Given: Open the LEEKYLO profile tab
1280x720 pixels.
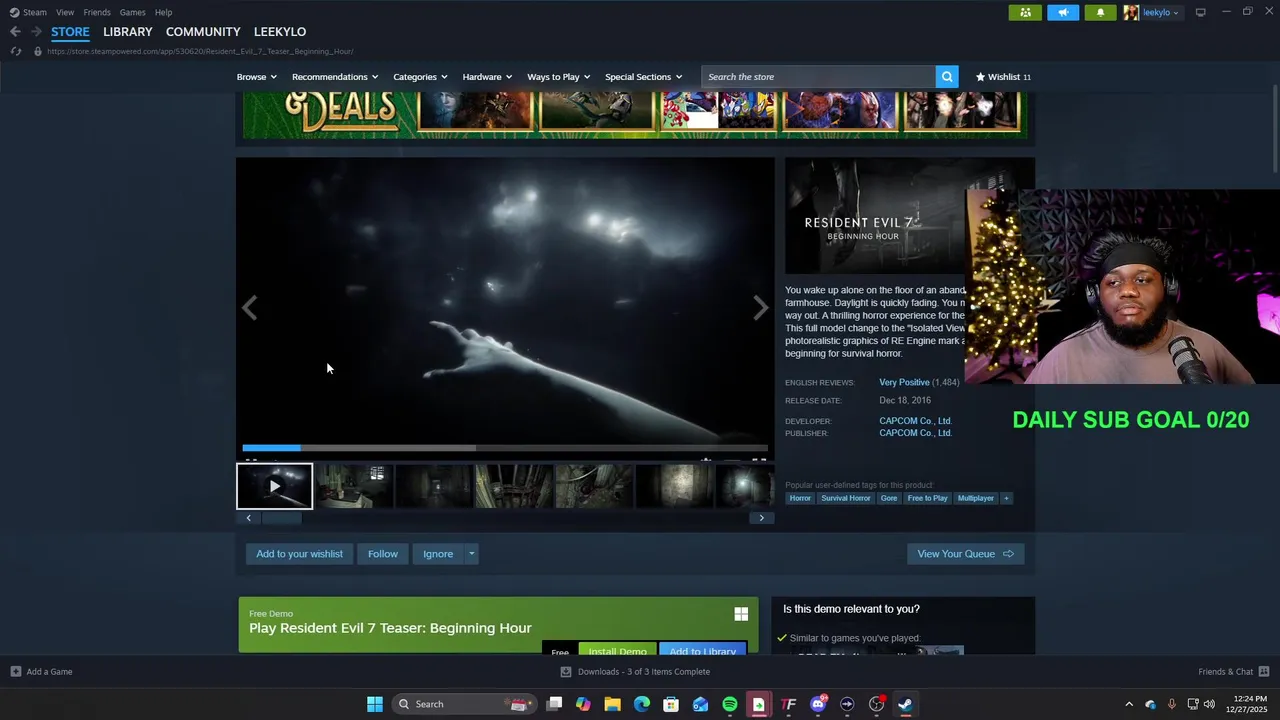Looking at the screenshot, I should coord(280,32).
